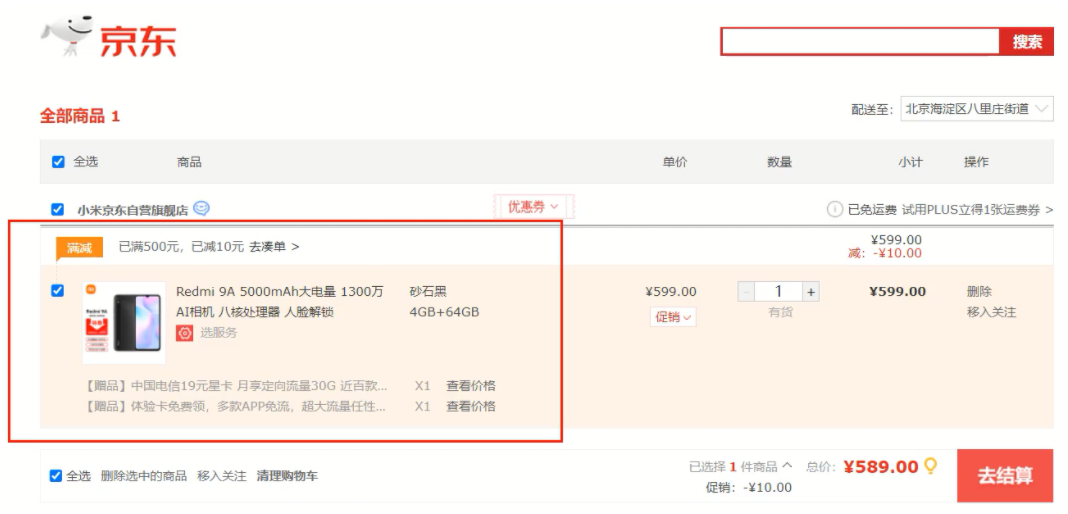Click the 搜索 search button
1068x514 pixels.
coord(1027,42)
